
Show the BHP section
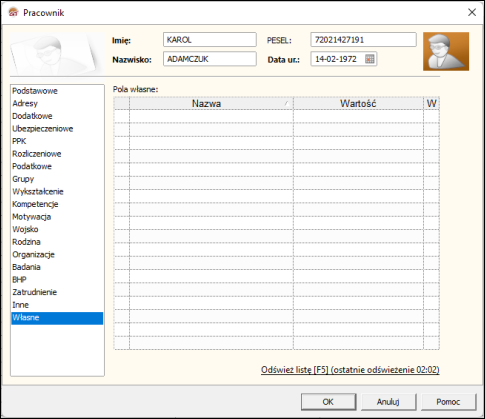(x=19, y=280)
